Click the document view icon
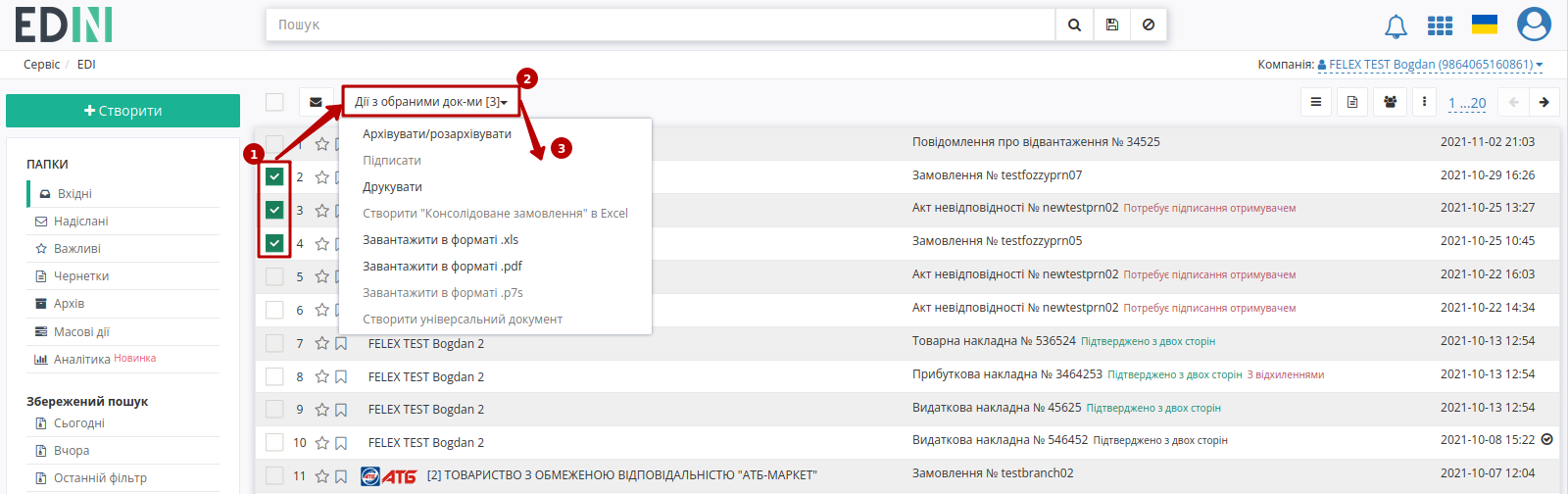The width and height of the screenshot is (1568, 494). click(1352, 102)
